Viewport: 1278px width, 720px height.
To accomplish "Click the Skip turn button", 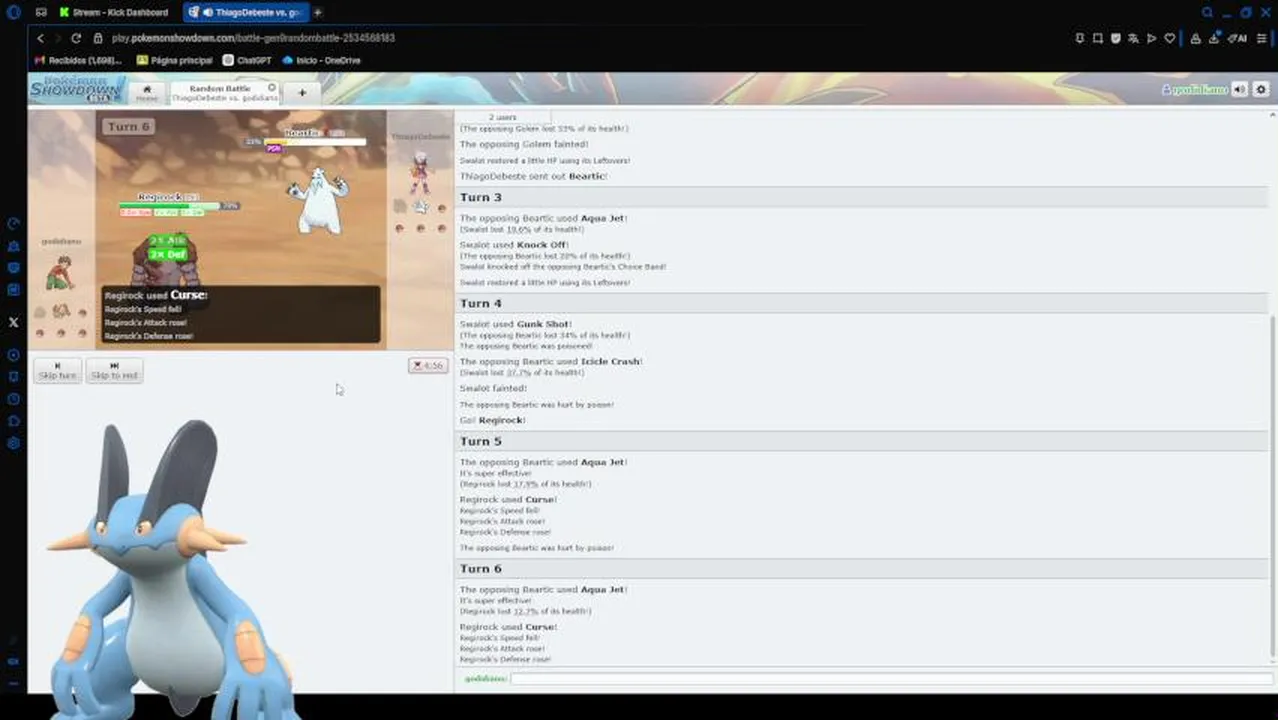I will [x=57, y=371].
